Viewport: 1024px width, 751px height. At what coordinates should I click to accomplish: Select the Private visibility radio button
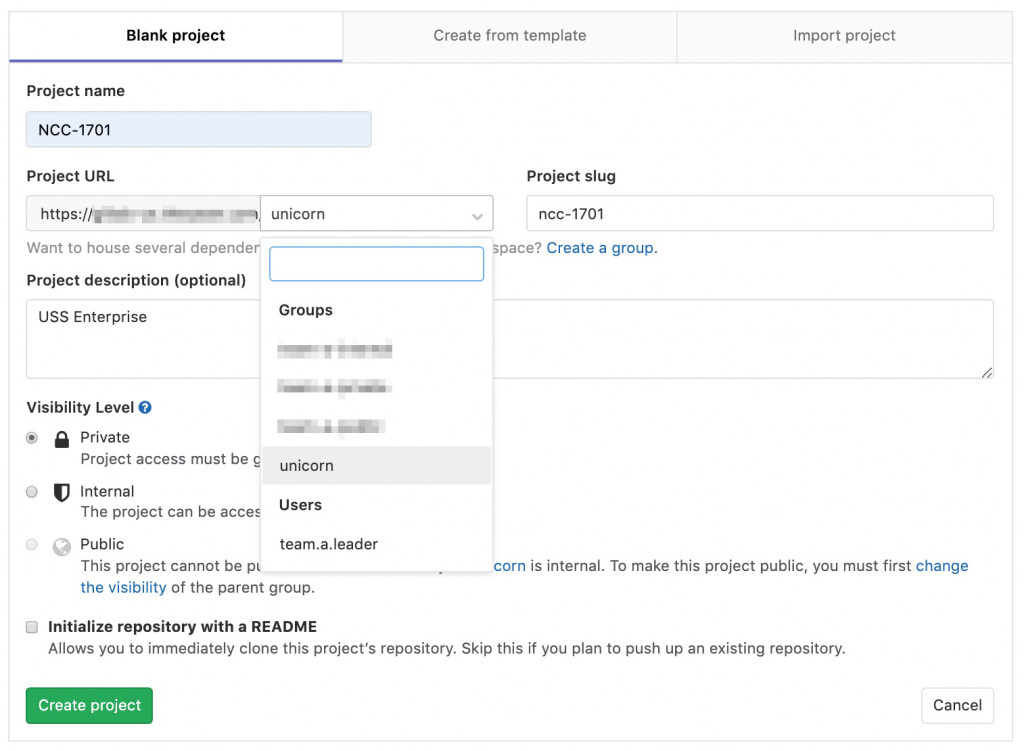(32, 438)
